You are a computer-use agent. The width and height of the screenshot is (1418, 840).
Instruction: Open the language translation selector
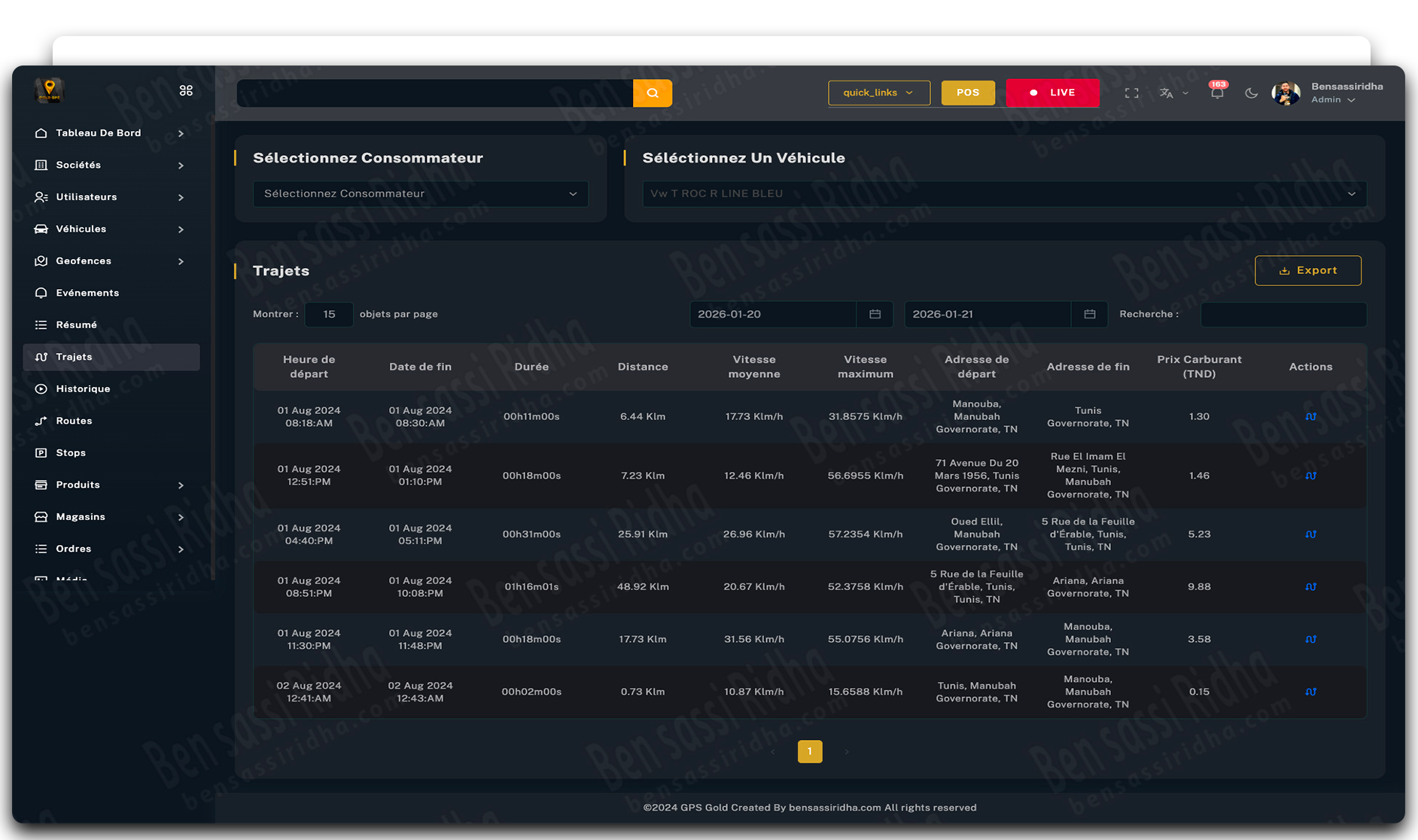coord(1173,93)
